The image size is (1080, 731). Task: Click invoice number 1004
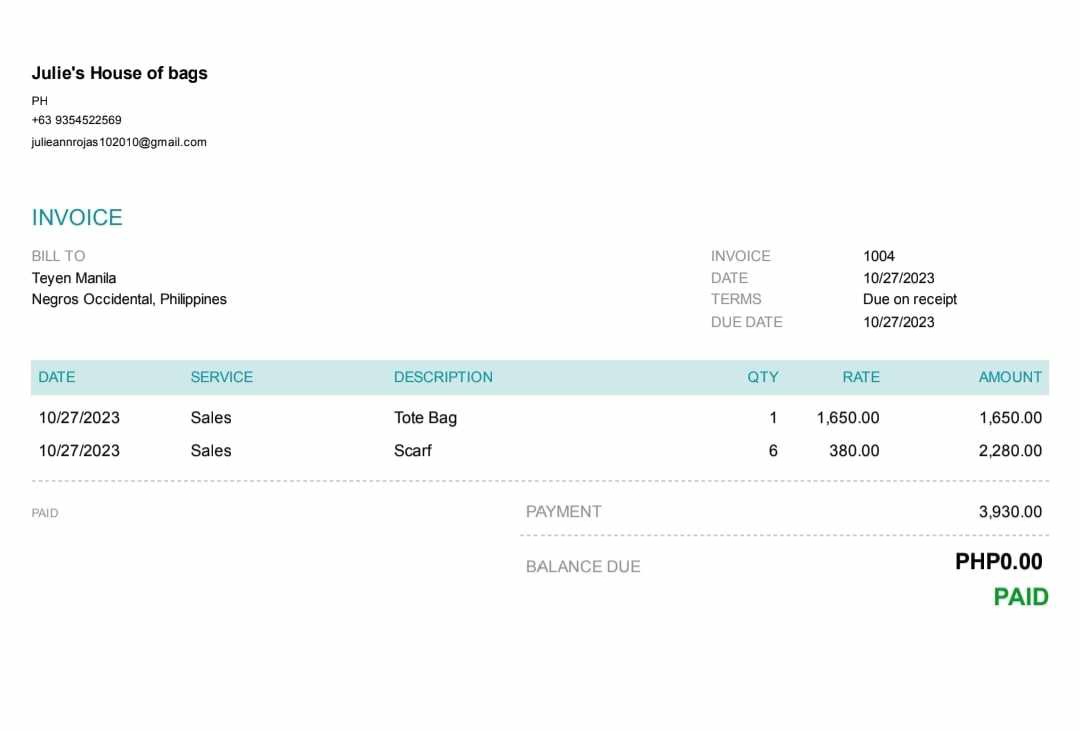click(879, 256)
